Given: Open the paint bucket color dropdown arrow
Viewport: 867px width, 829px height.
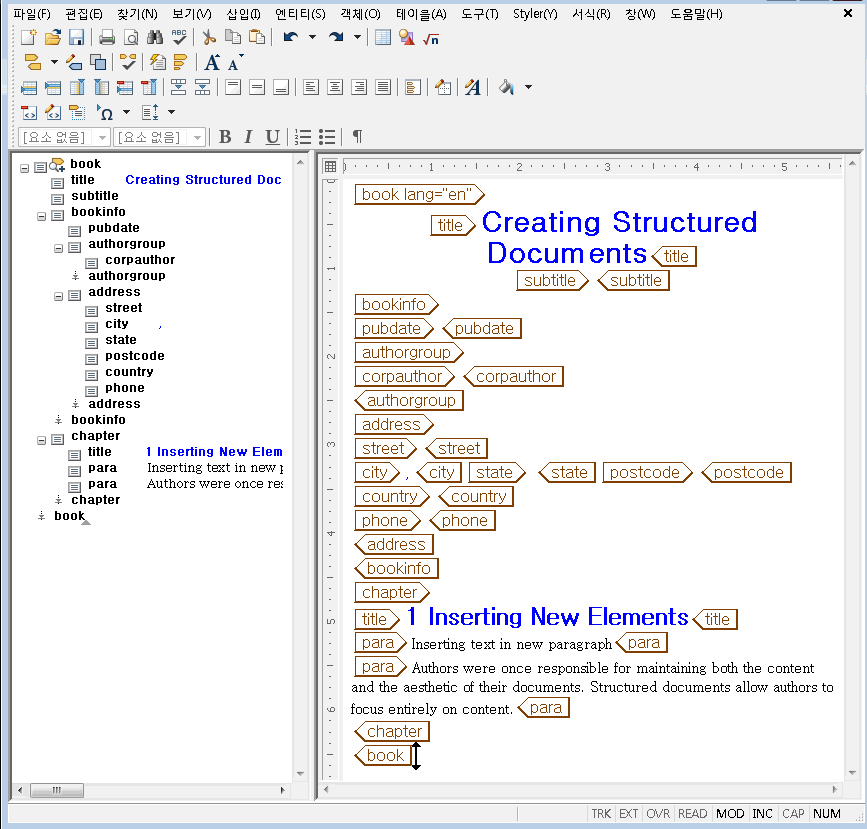Looking at the screenshot, I should (x=529, y=87).
